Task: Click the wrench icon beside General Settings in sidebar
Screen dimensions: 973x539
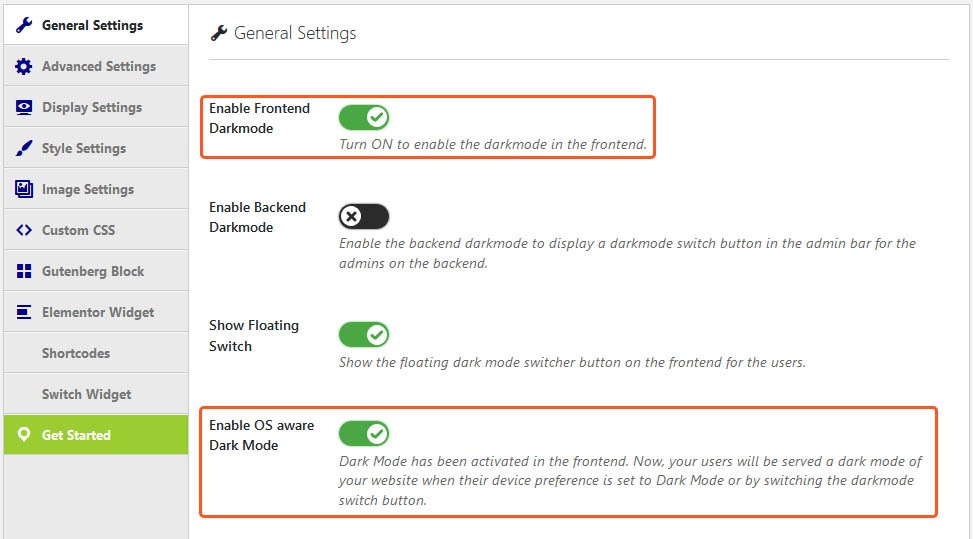Action: click(x=24, y=25)
